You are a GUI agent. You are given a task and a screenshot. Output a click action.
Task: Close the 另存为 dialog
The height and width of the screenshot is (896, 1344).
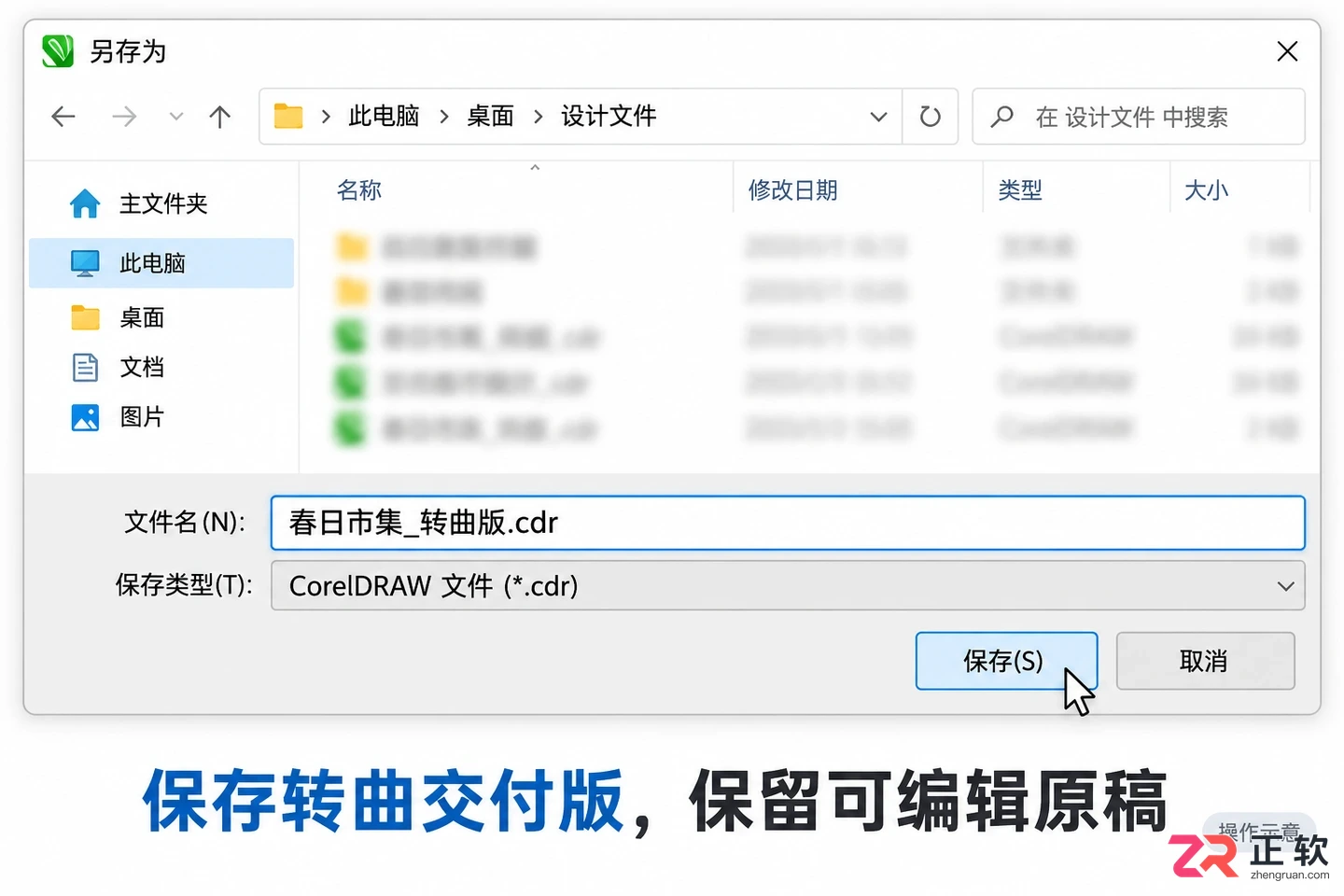click(x=1287, y=51)
